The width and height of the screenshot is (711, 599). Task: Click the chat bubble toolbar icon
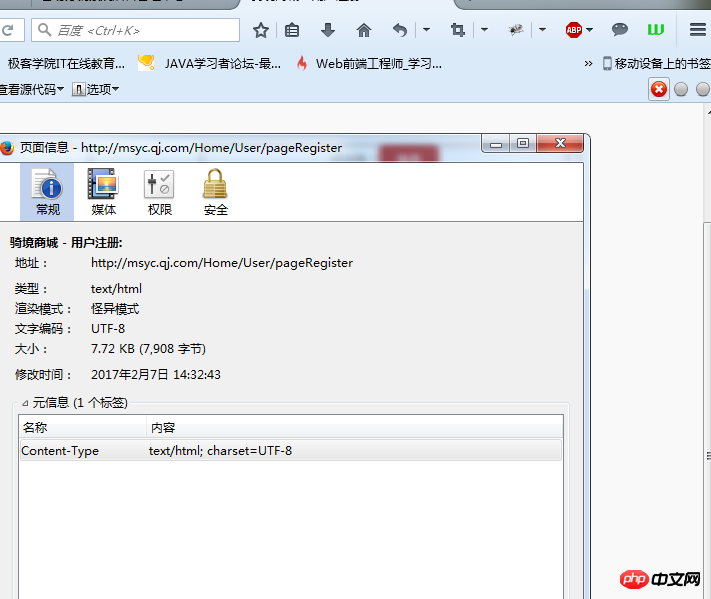point(619,30)
